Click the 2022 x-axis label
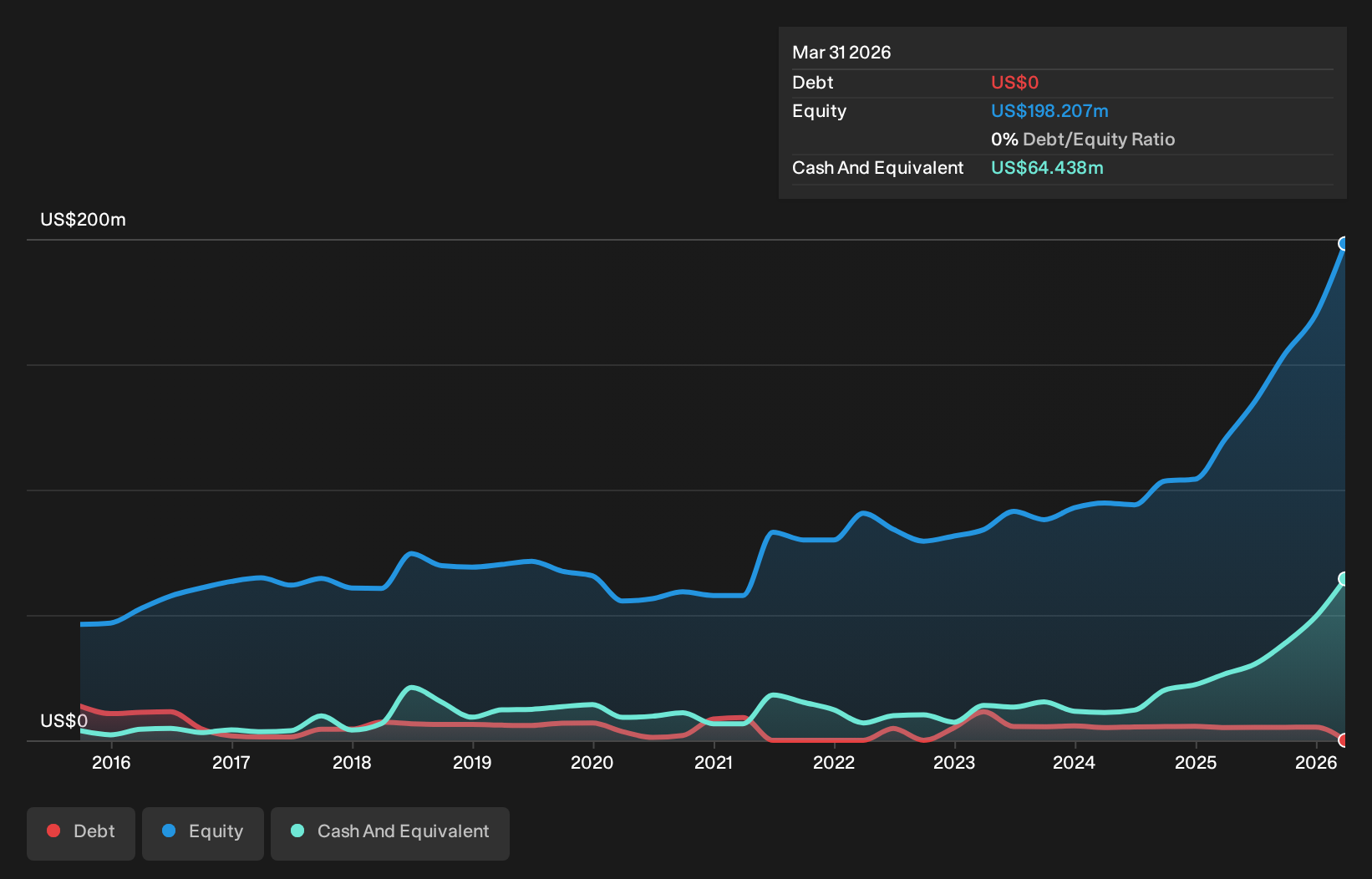 pos(834,762)
